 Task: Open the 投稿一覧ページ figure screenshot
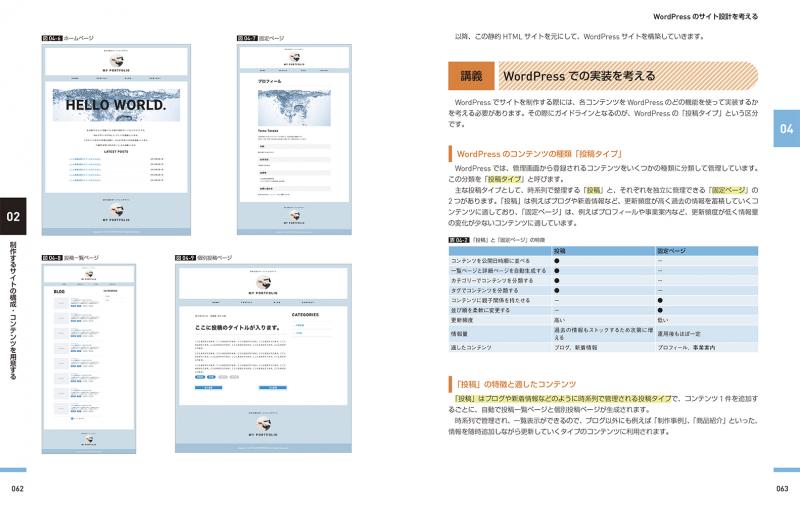(x=89, y=359)
